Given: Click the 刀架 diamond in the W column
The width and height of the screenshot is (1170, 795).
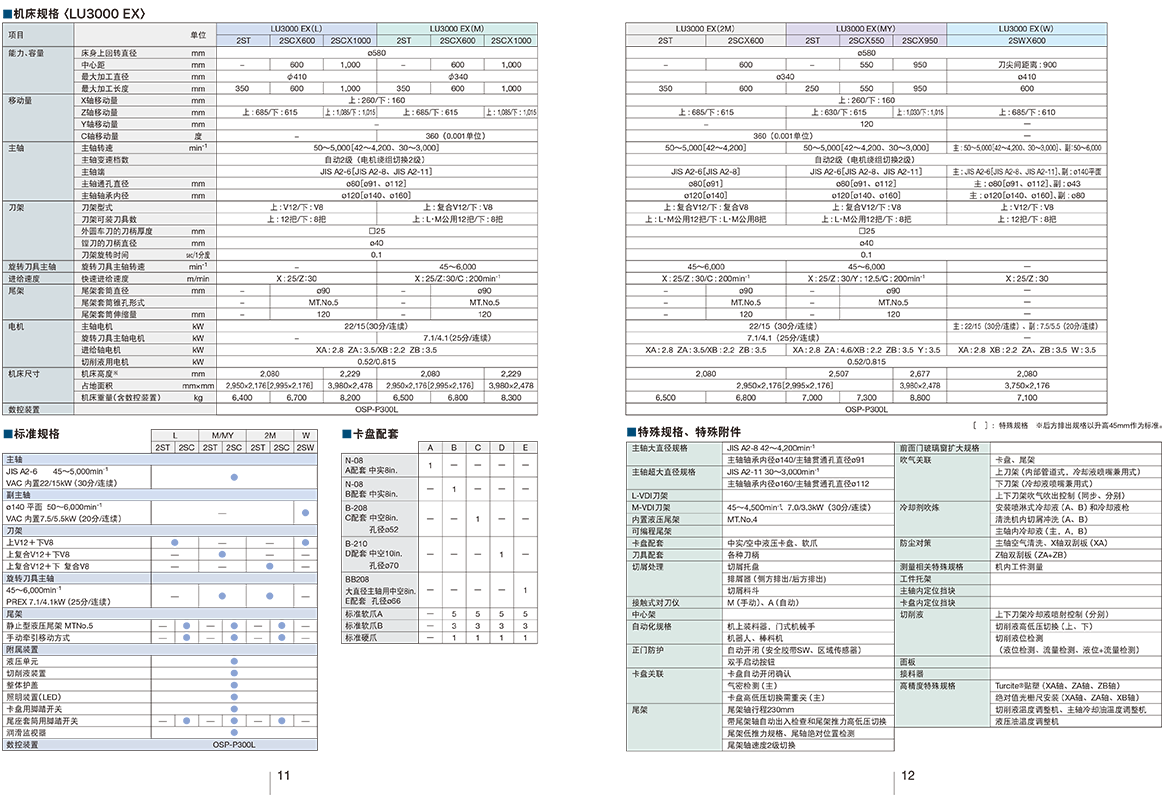Looking at the screenshot, I should pos(305,542).
